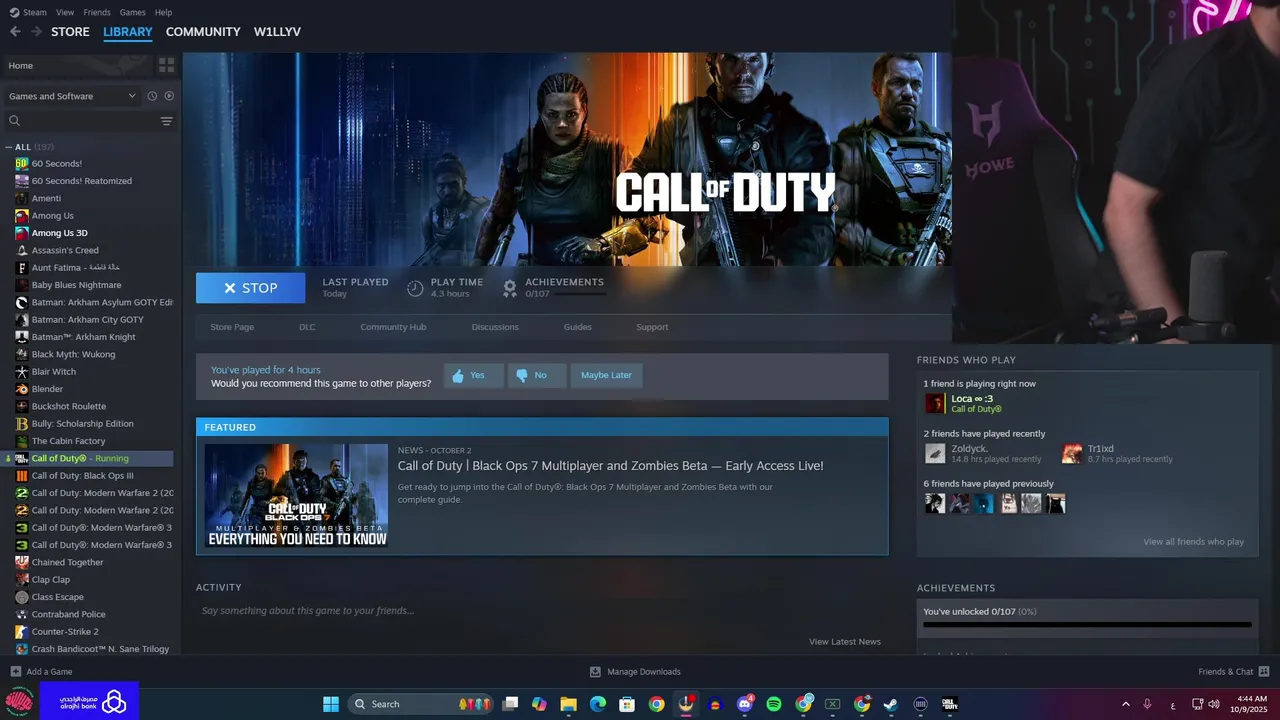This screenshot has width=1280, height=720.
Task: Select Blender in the library list
Action: 47,389
